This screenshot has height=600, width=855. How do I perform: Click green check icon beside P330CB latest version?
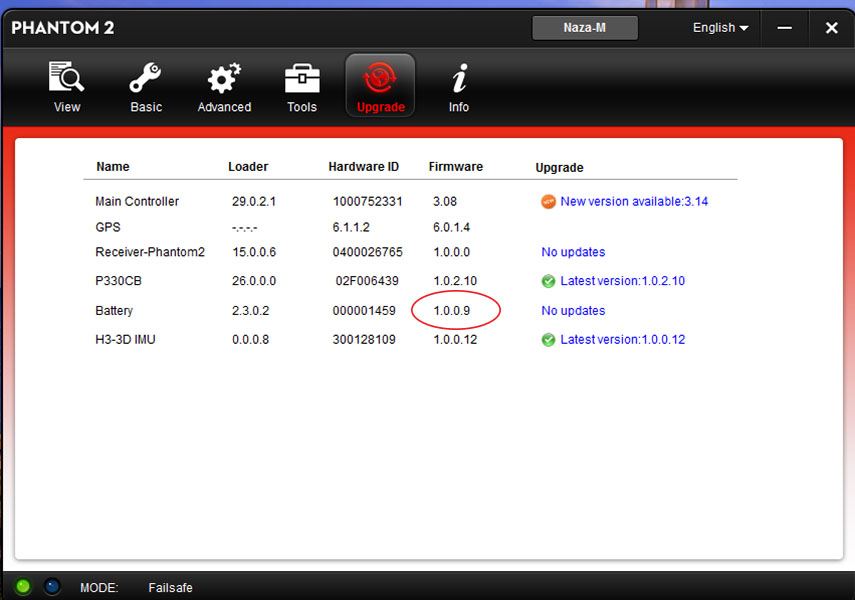click(x=548, y=281)
